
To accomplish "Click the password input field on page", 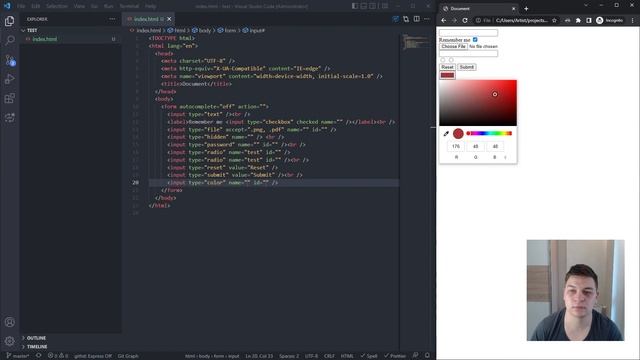I will pos(469,53).
